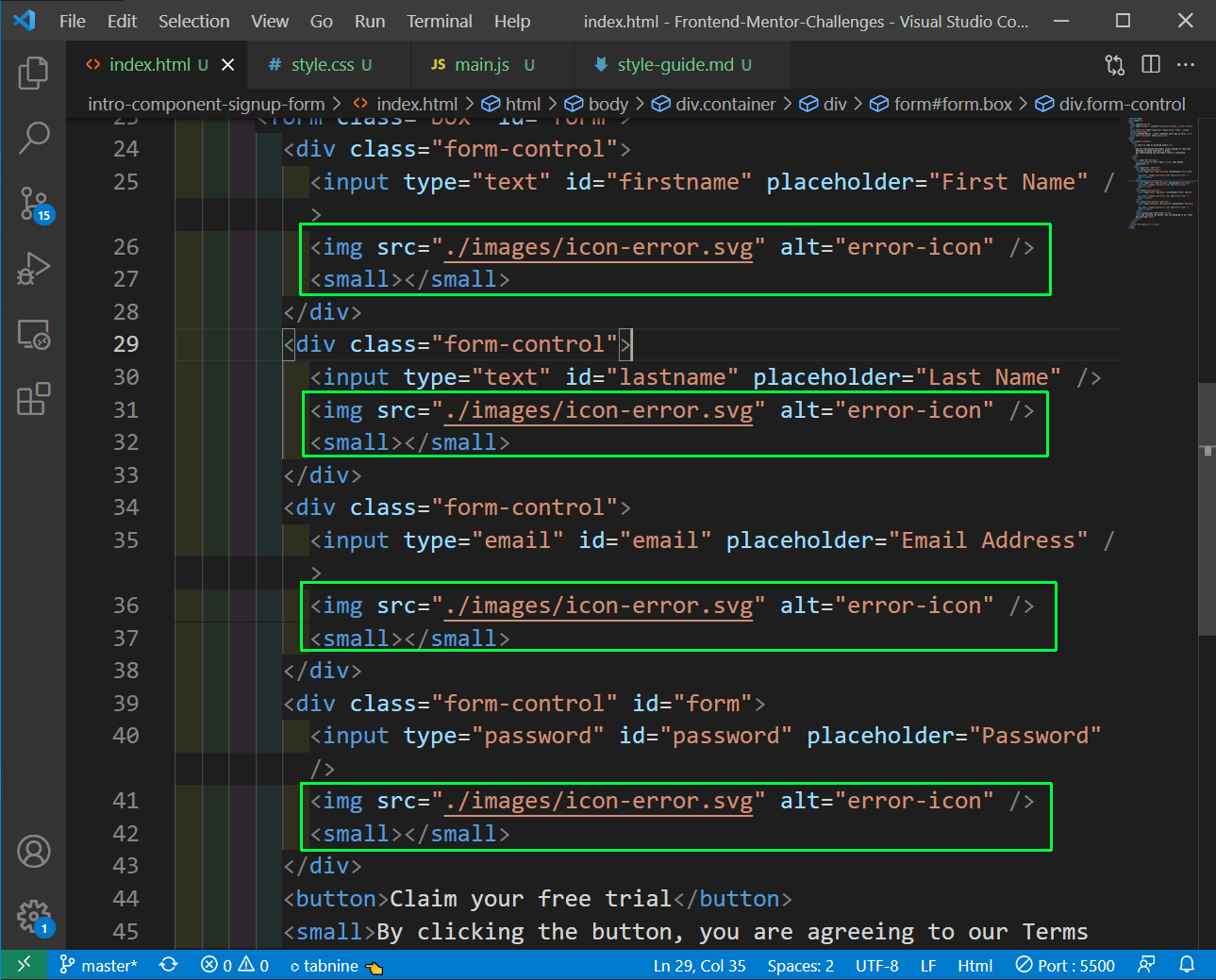Screen dimensions: 1216x980
Task: Click line number 39 in gutter
Action: pyautogui.click(x=125, y=703)
